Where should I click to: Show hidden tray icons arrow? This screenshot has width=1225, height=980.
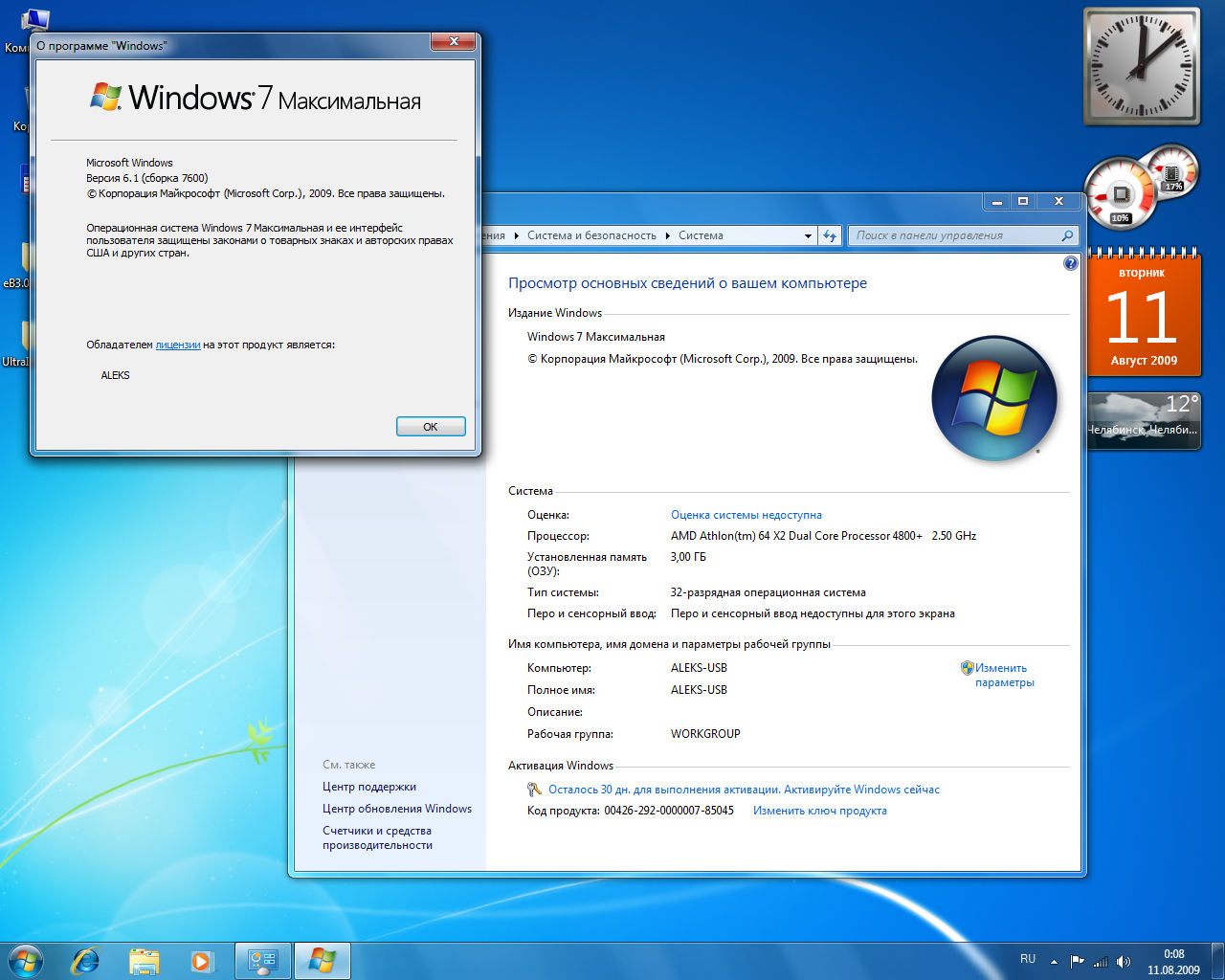[1054, 961]
